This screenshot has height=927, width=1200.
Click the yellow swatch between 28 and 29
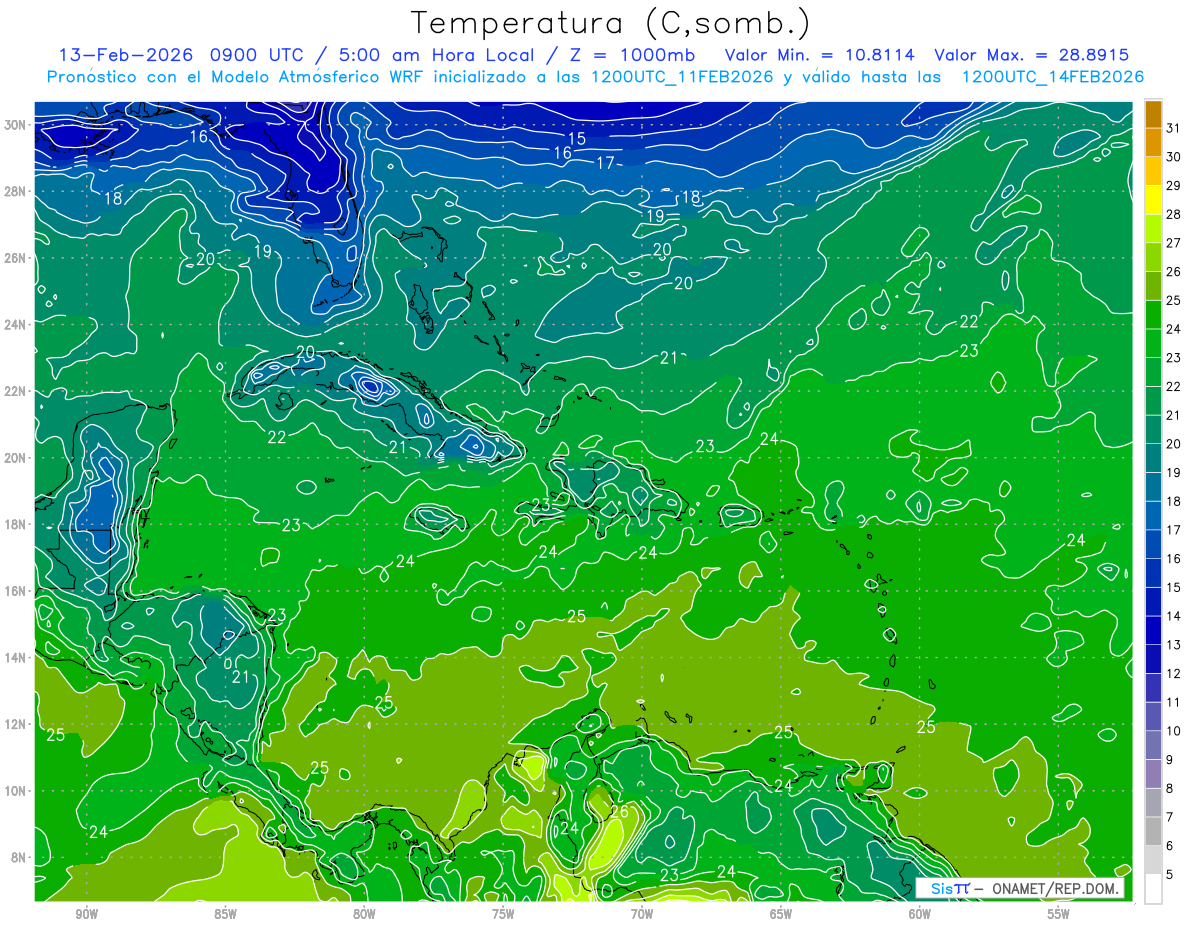click(1153, 200)
